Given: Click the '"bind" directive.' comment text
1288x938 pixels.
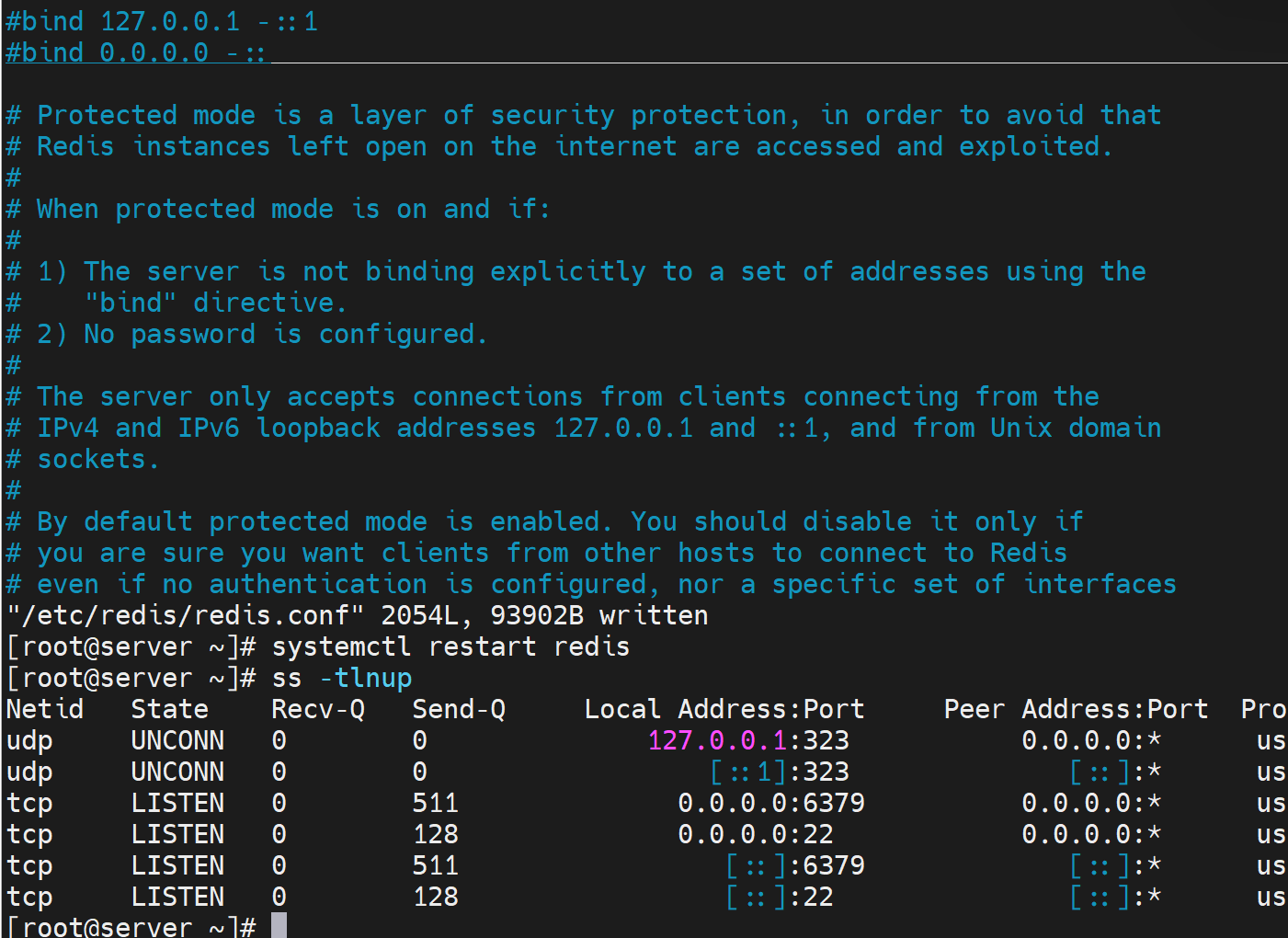Looking at the screenshot, I should click(215, 303).
